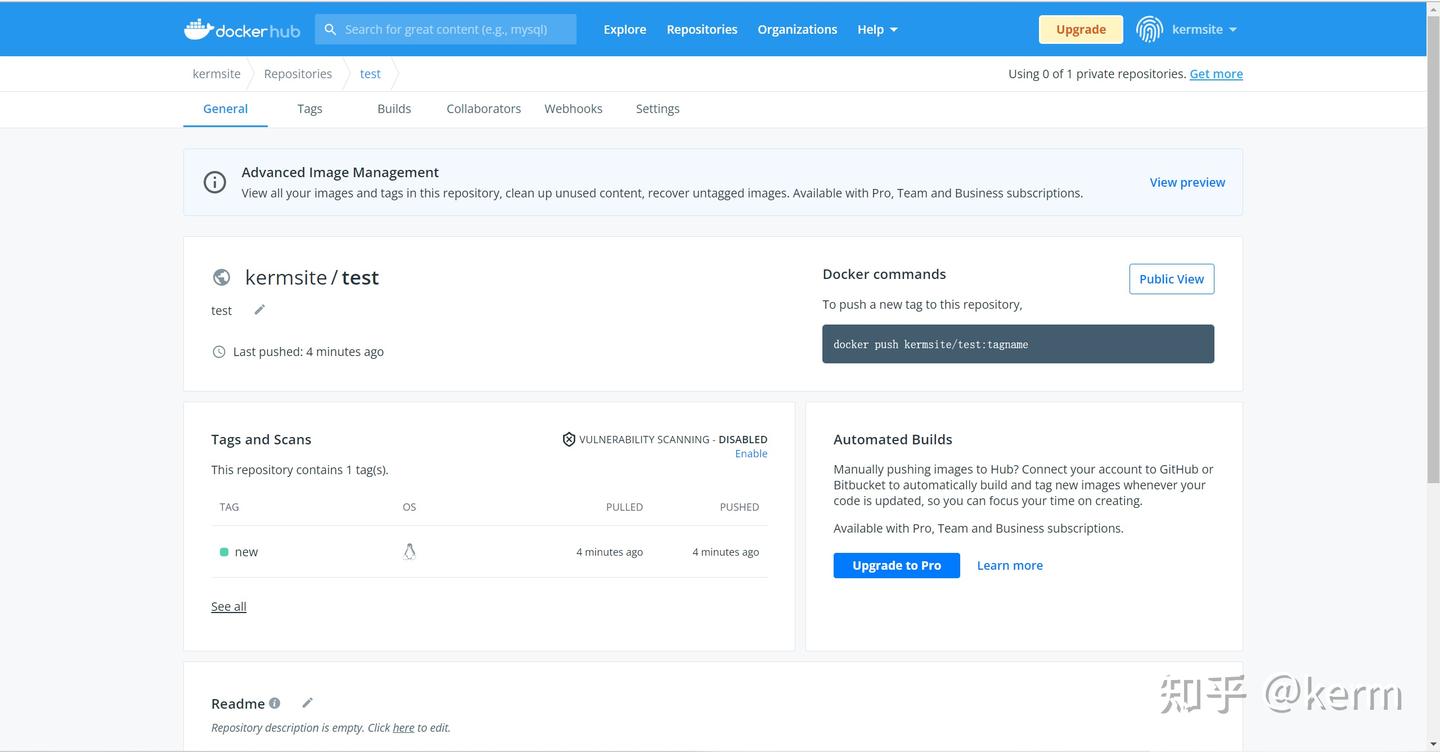Open the Settings tab
Viewport: 1440px width, 752px height.
coord(657,109)
